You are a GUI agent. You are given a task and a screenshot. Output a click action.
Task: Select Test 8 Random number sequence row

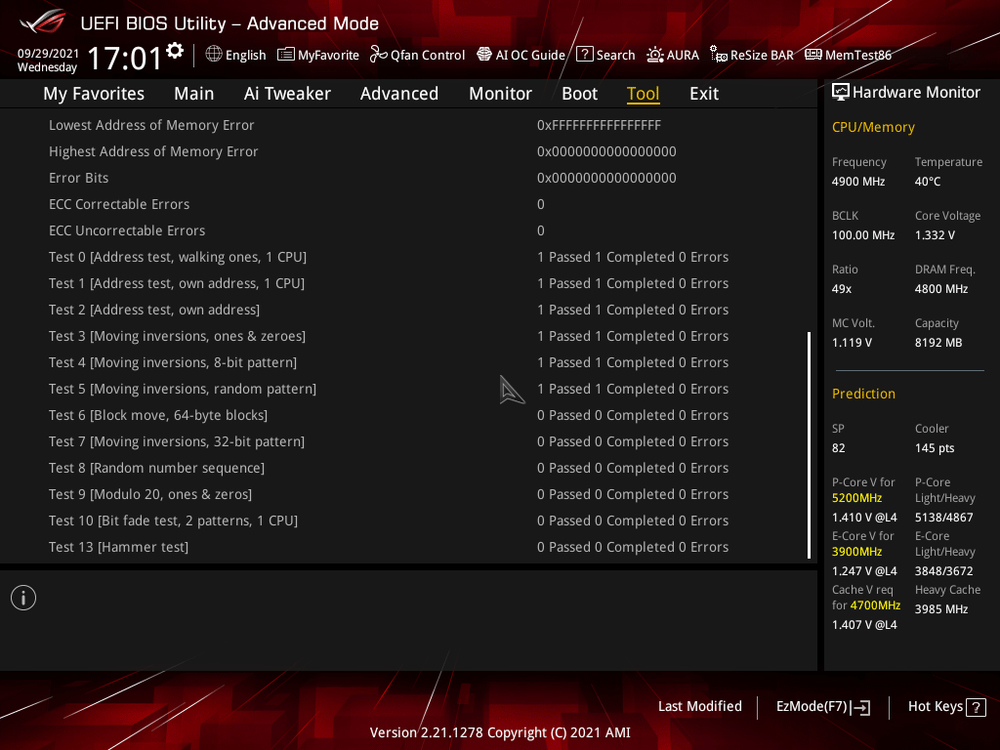[406, 467]
